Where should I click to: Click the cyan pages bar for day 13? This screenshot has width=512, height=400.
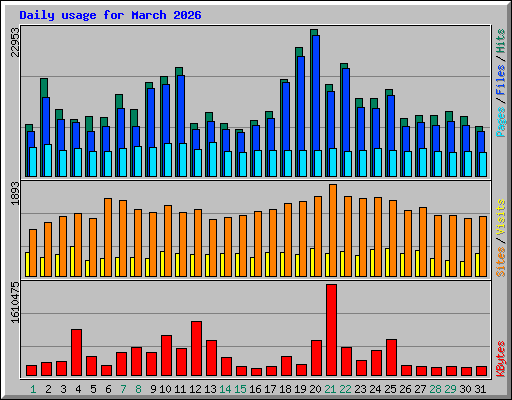[213, 159]
